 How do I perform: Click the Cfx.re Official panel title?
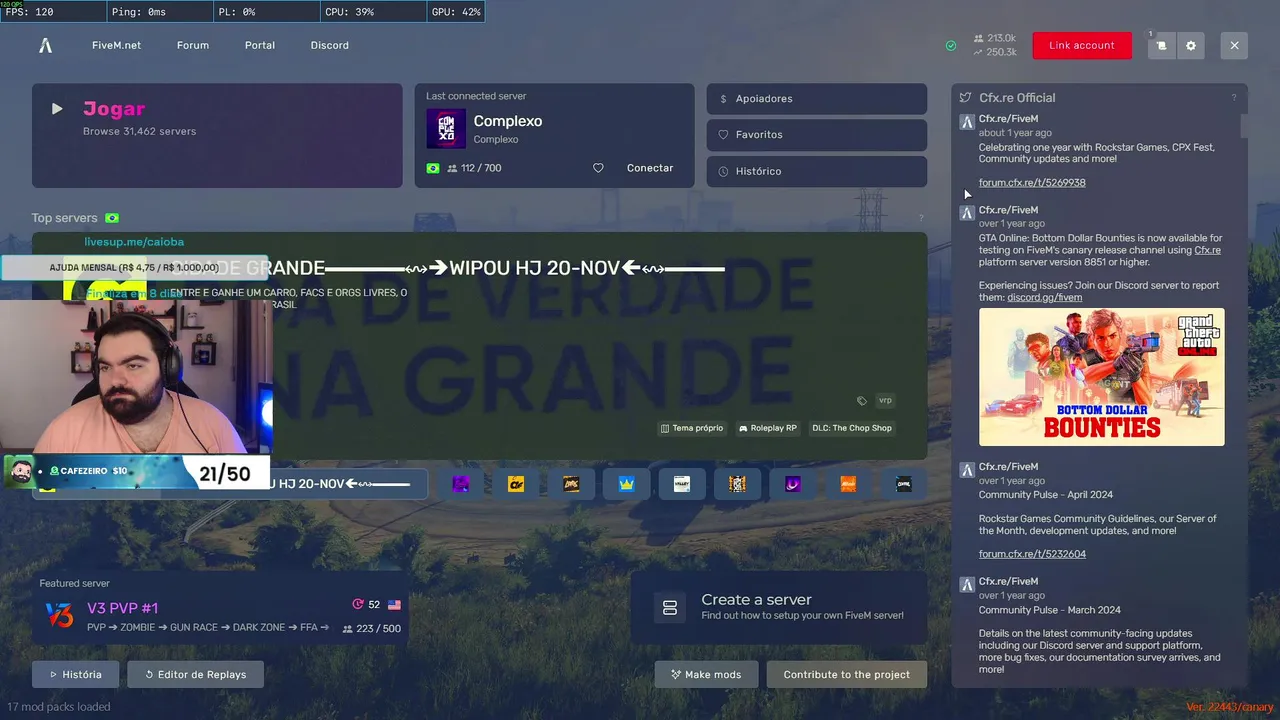[x=1017, y=98]
